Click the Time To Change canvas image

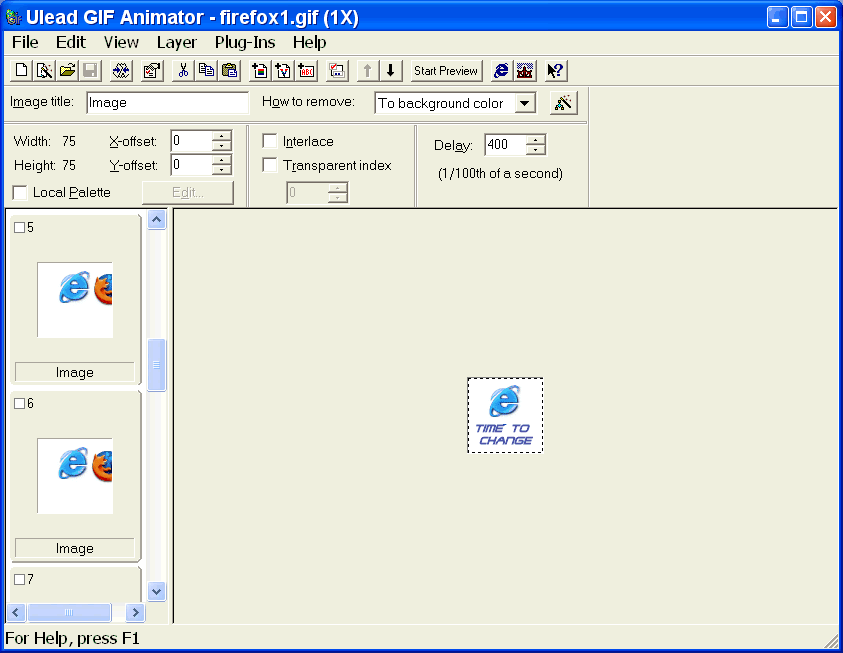(x=505, y=415)
